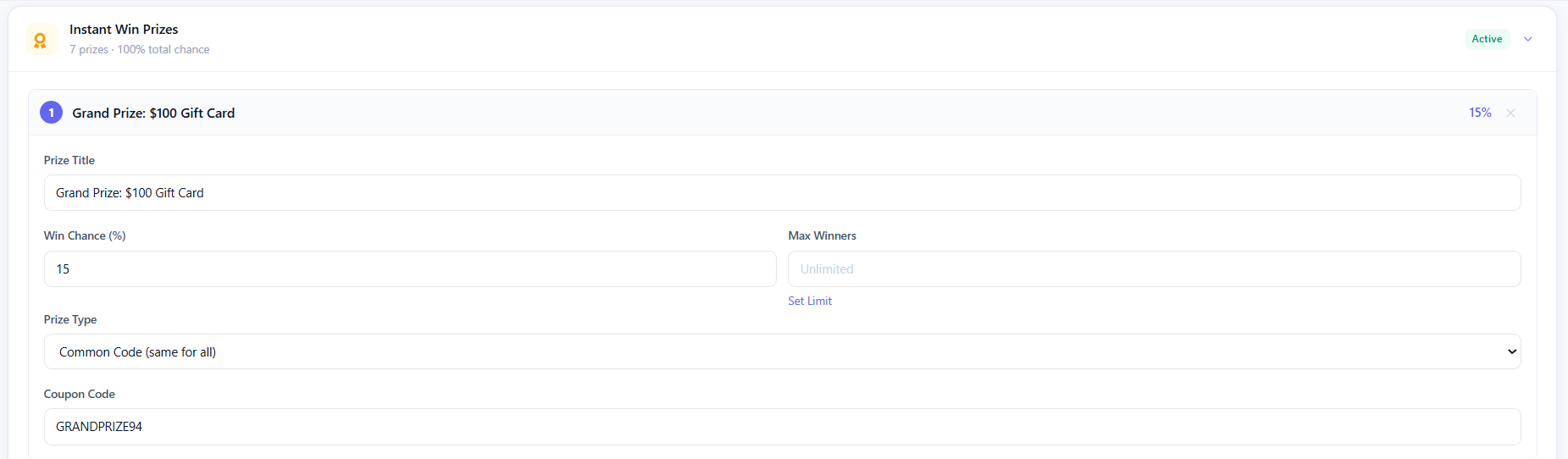Focus the Win Chance (%) field
The width and height of the screenshot is (1568, 459).
point(410,268)
